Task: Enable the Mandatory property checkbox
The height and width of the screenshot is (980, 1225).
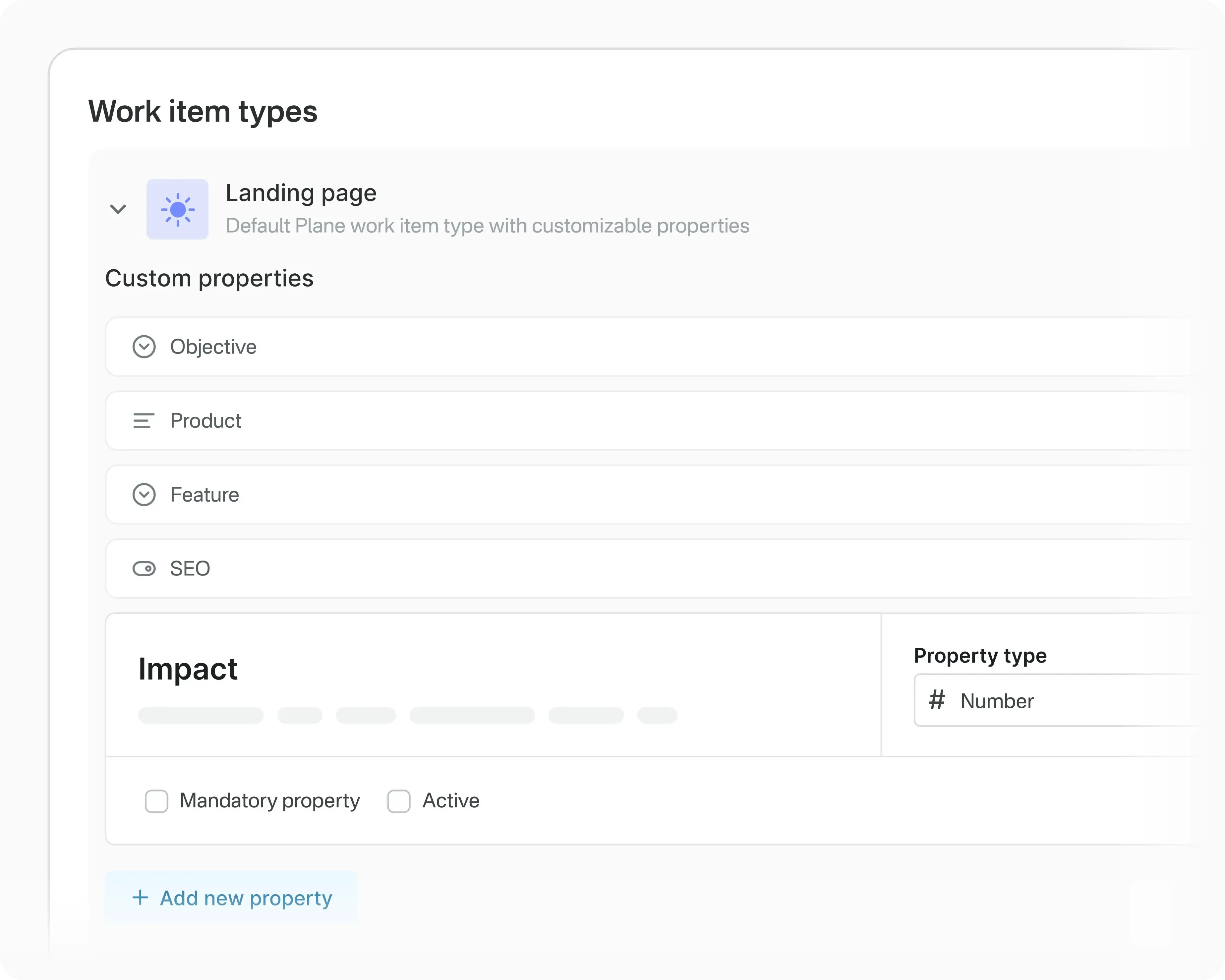Action: point(156,801)
